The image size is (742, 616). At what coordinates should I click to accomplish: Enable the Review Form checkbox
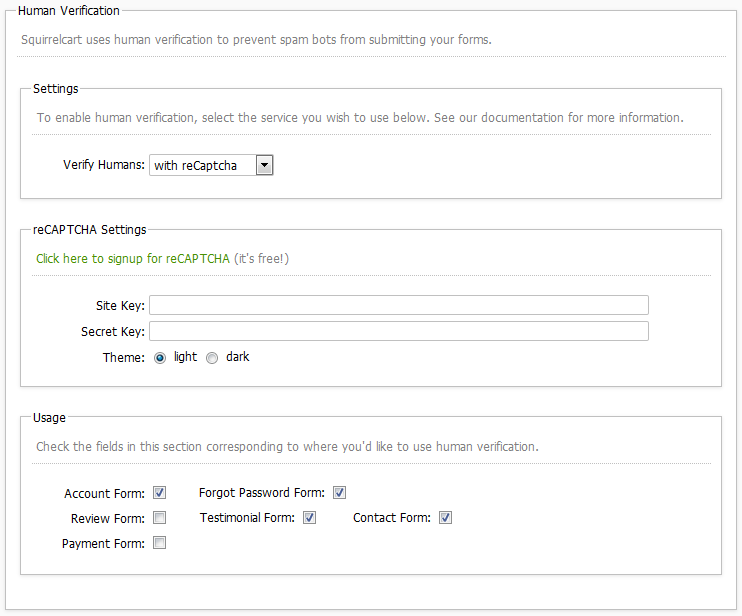tap(160, 518)
